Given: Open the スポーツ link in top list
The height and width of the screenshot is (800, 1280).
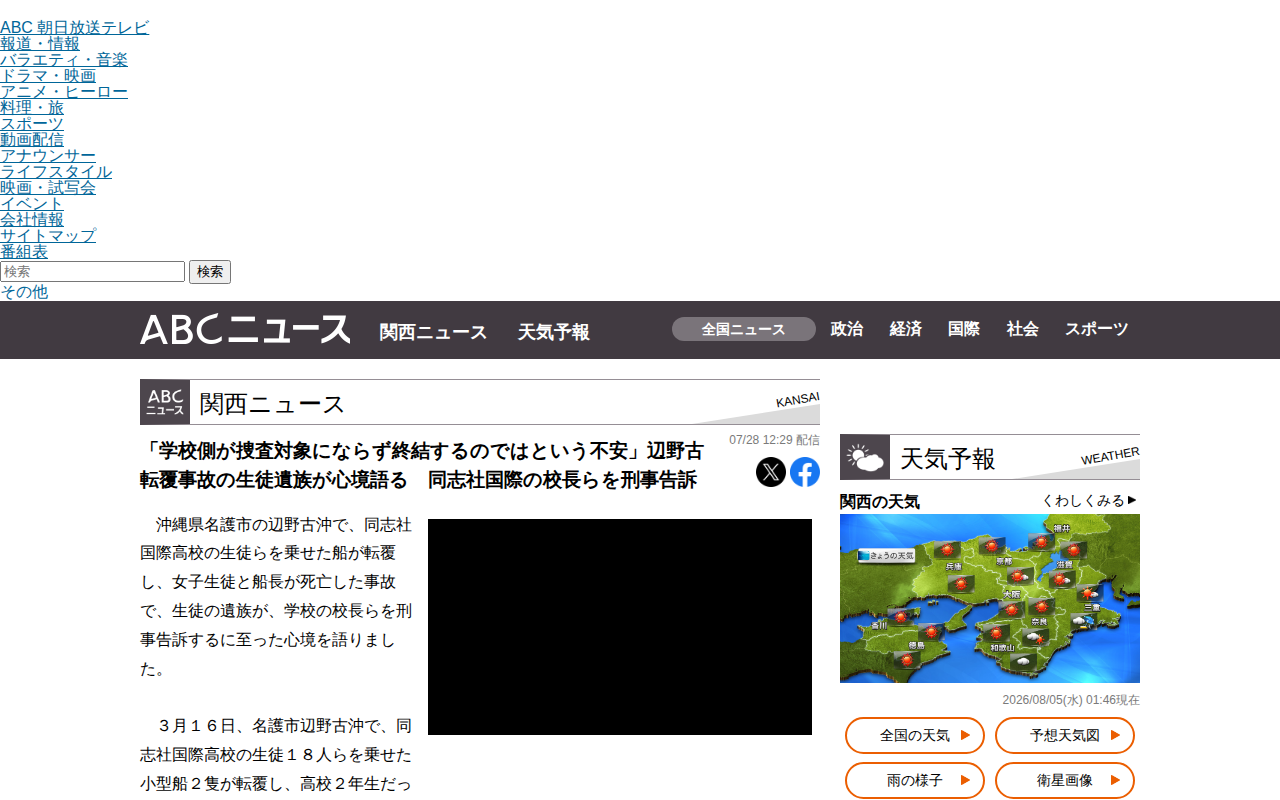Looking at the screenshot, I should pyautogui.click(x=32, y=124).
